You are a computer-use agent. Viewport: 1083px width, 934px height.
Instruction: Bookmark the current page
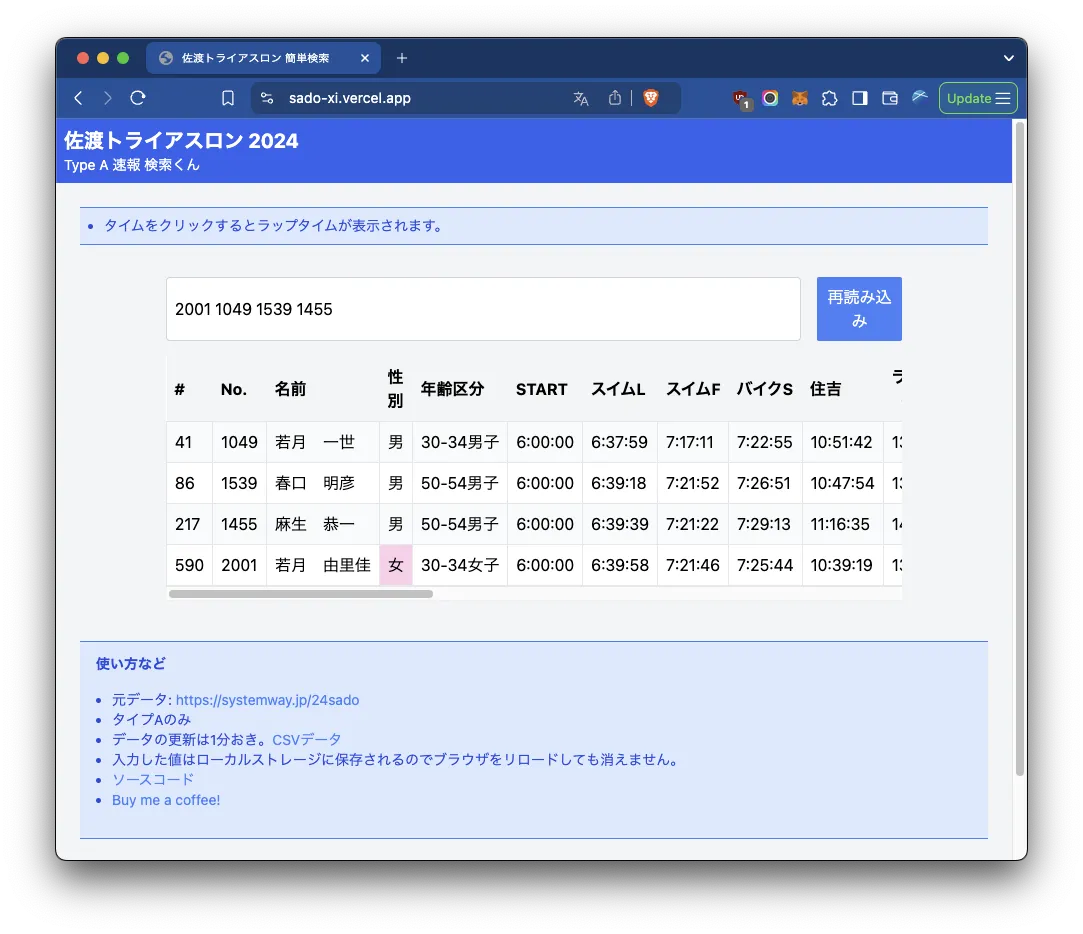[x=227, y=97]
